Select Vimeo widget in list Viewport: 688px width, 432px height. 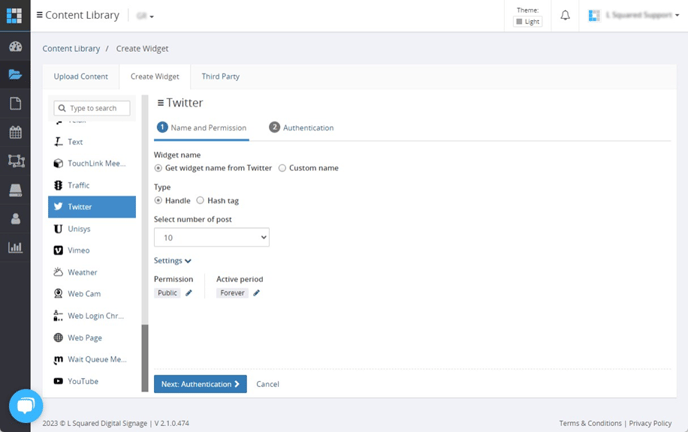pyautogui.click(x=92, y=250)
